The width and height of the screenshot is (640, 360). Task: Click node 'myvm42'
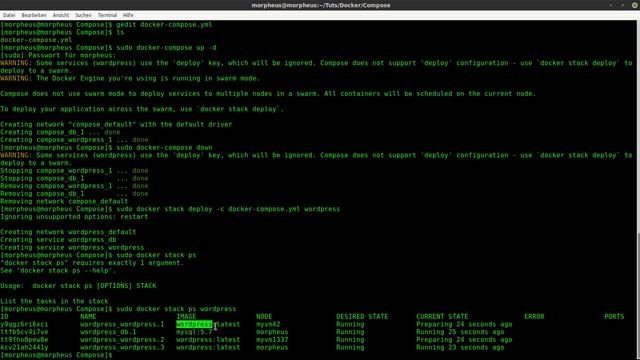(x=268, y=324)
